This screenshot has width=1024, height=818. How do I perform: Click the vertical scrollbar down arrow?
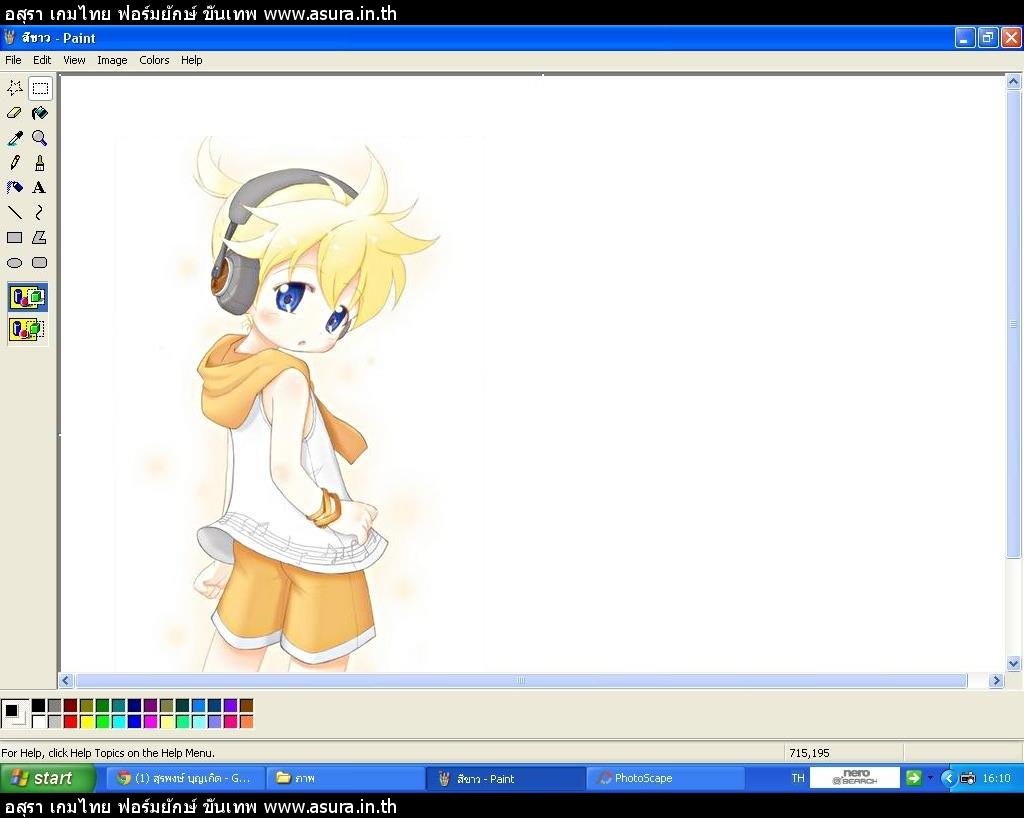(1014, 663)
